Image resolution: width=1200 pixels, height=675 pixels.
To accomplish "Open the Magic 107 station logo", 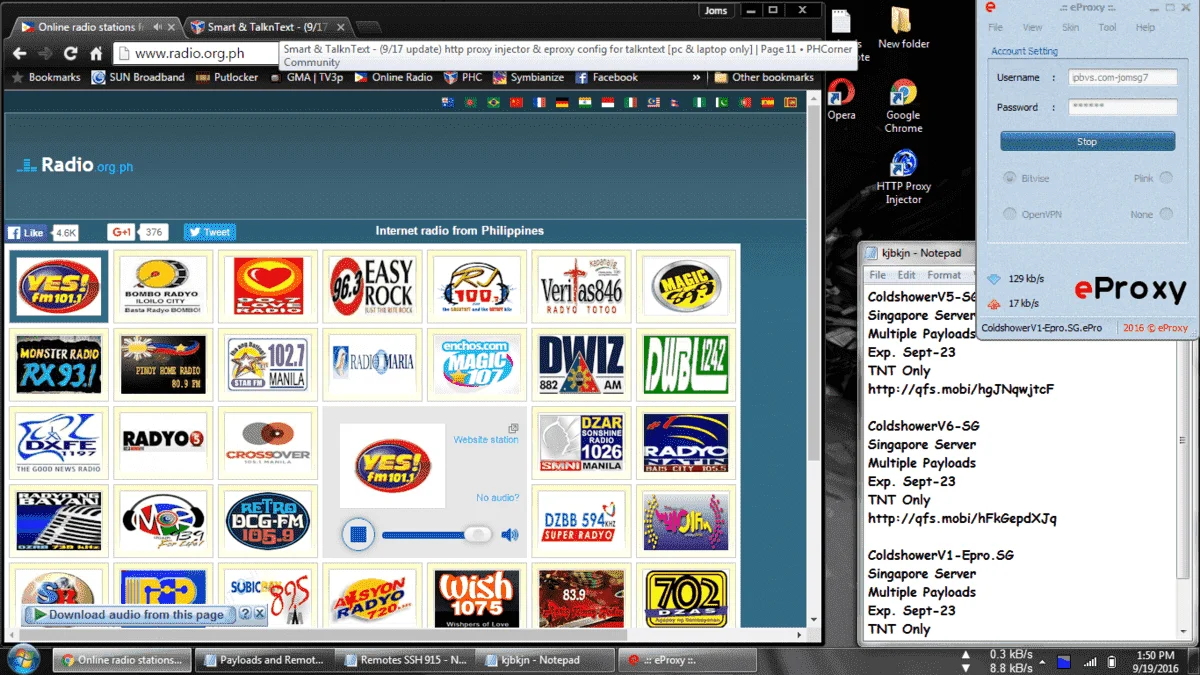I will click(476, 364).
